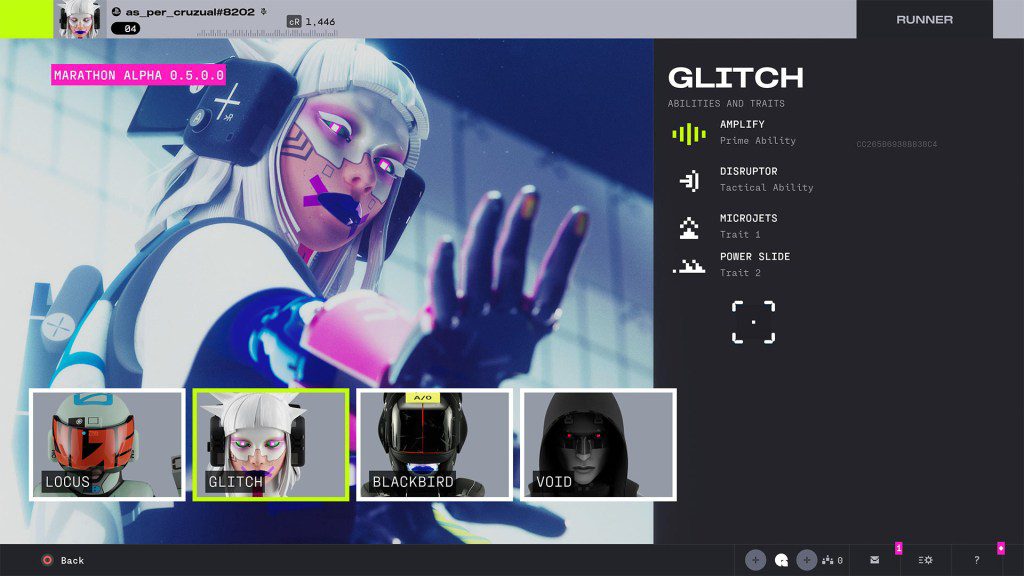
Task: Choose the Locus runner portrait
Action: tap(107, 444)
